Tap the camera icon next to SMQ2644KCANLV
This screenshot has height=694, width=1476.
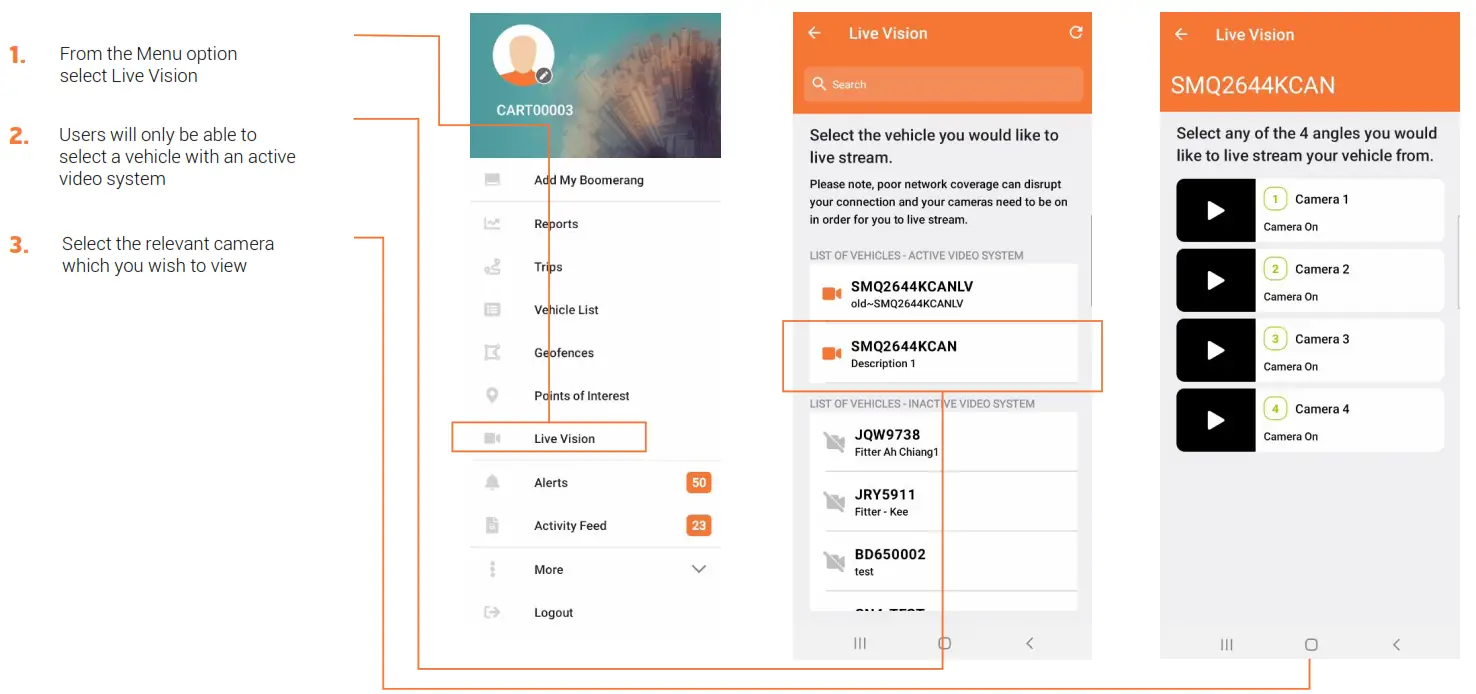(831, 293)
